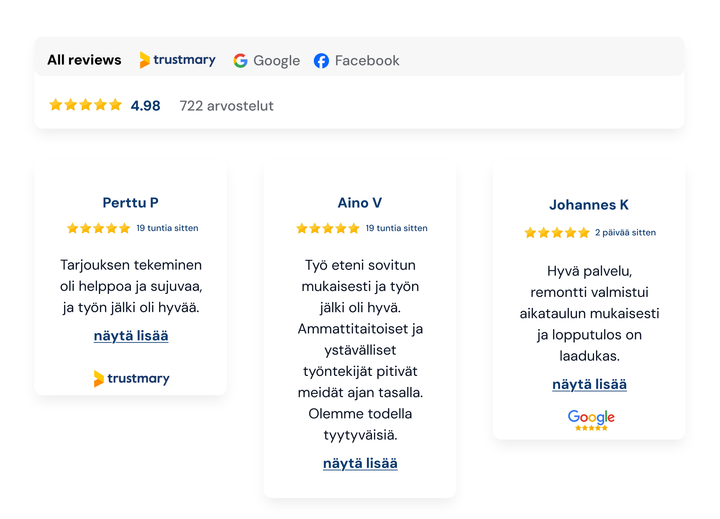Show the Facebook reviews tab
This screenshot has width=720, height=519.
356,60
